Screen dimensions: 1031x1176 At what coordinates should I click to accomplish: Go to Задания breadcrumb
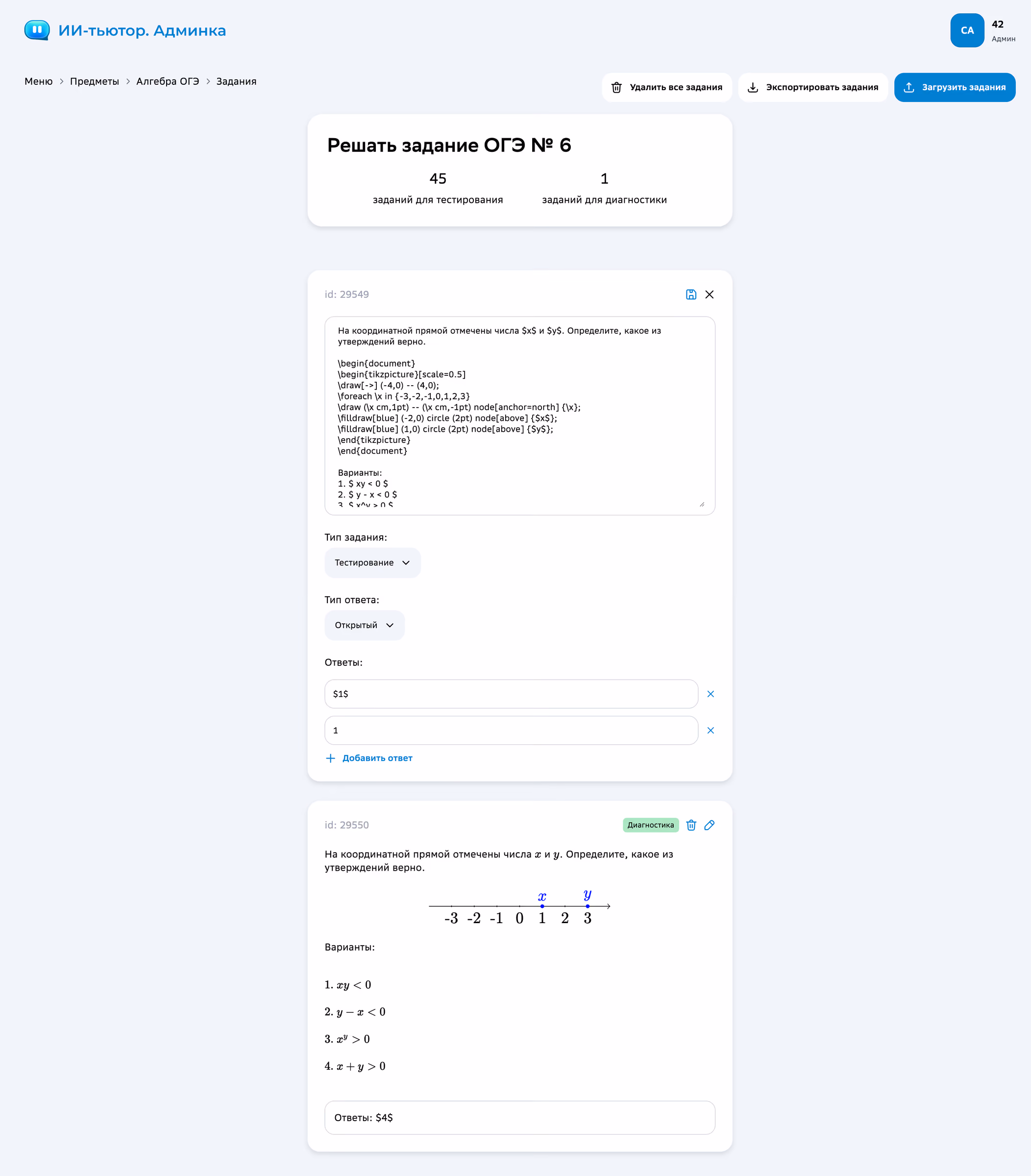pos(237,81)
